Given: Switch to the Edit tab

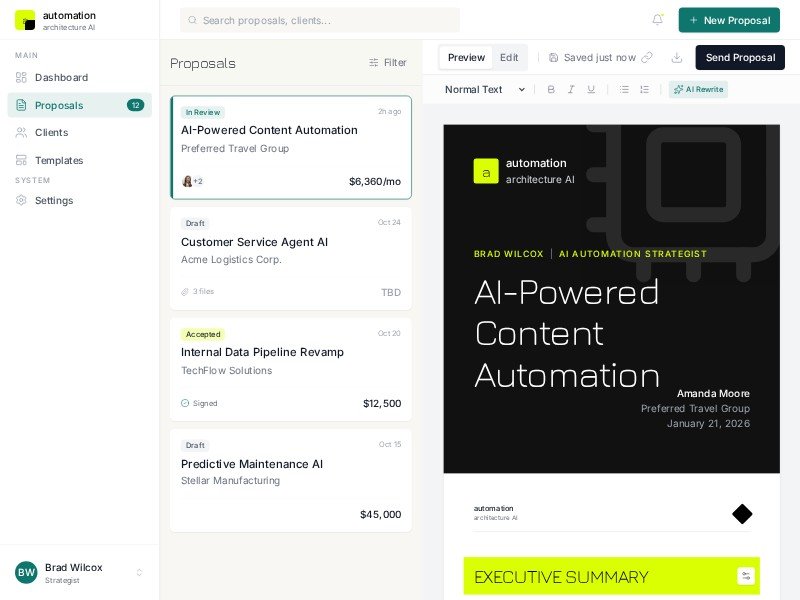Looking at the screenshot, I should pyautogui.click(x=509, y=58).
